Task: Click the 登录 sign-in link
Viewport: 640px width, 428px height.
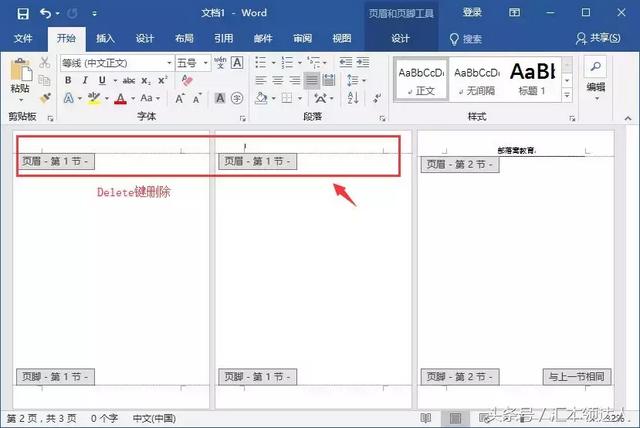Action: [x=472, y=13]
